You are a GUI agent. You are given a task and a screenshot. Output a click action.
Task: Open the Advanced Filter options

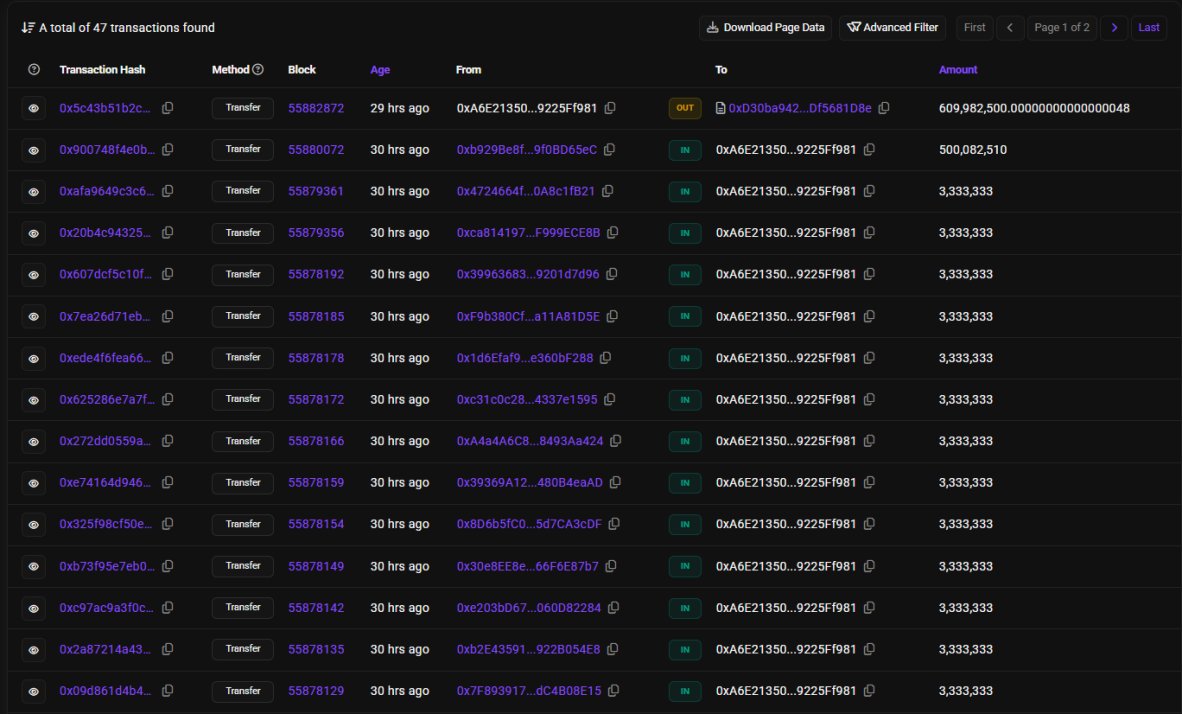click(893, 27)
